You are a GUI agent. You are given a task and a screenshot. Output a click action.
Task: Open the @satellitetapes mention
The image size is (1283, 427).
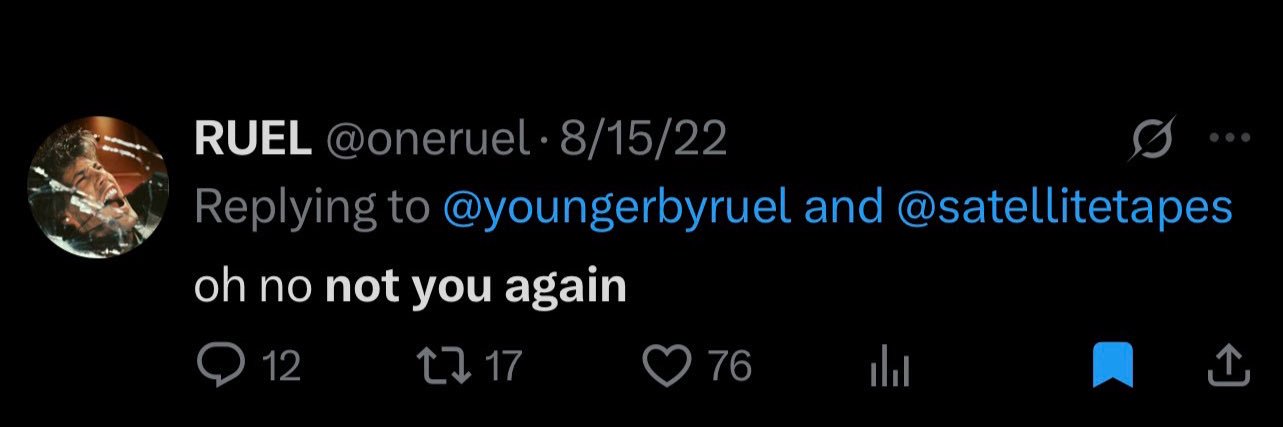point(1067,206)
